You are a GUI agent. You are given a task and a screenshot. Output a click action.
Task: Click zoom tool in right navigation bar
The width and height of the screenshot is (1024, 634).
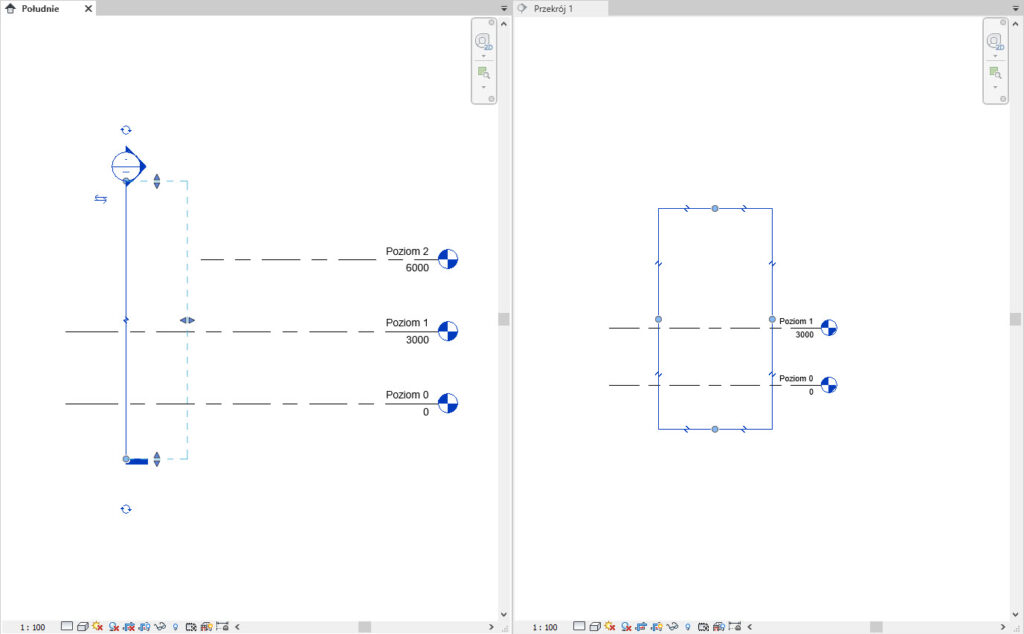point(995,73)
